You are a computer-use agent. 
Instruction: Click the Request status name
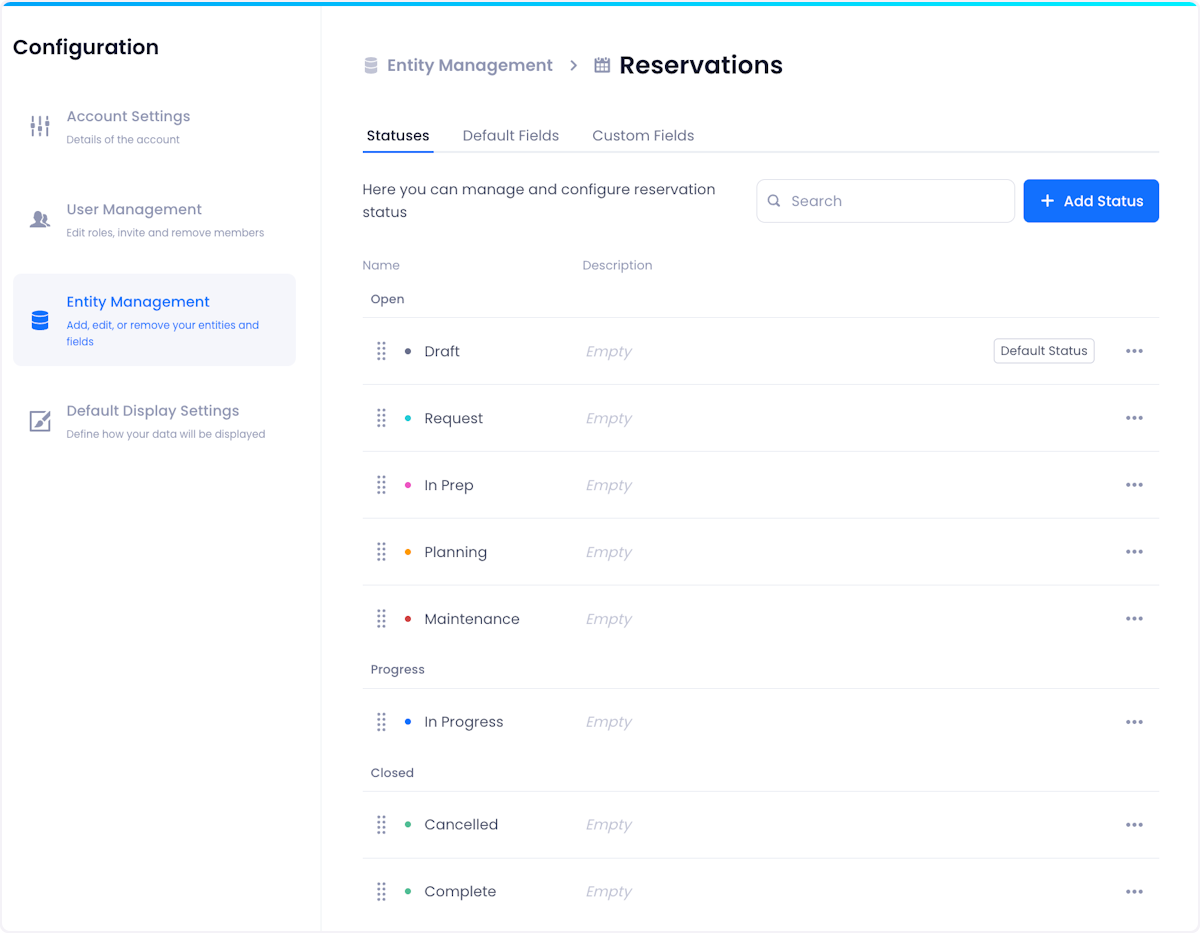pyautogui.click(x=454, y=418)
